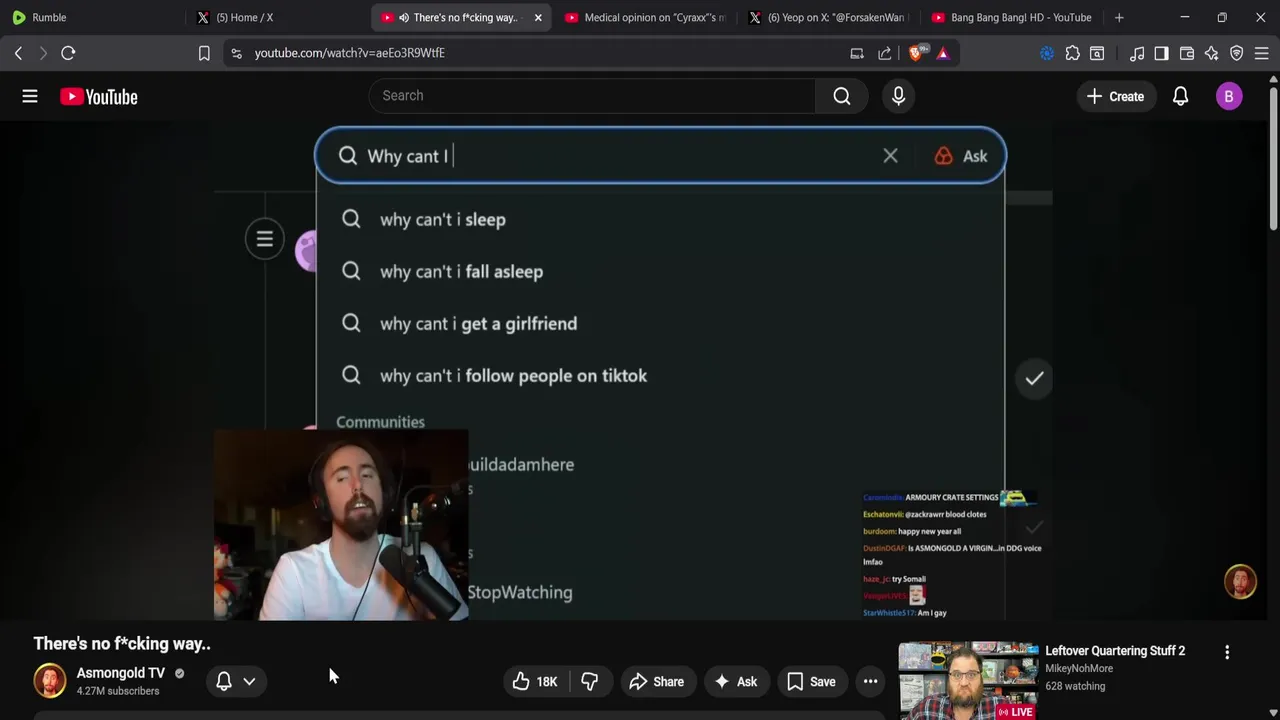This screenshot has width=1280, height=720.
Task: Open notification preferences dropdown chevron
Action: (249, 681)
